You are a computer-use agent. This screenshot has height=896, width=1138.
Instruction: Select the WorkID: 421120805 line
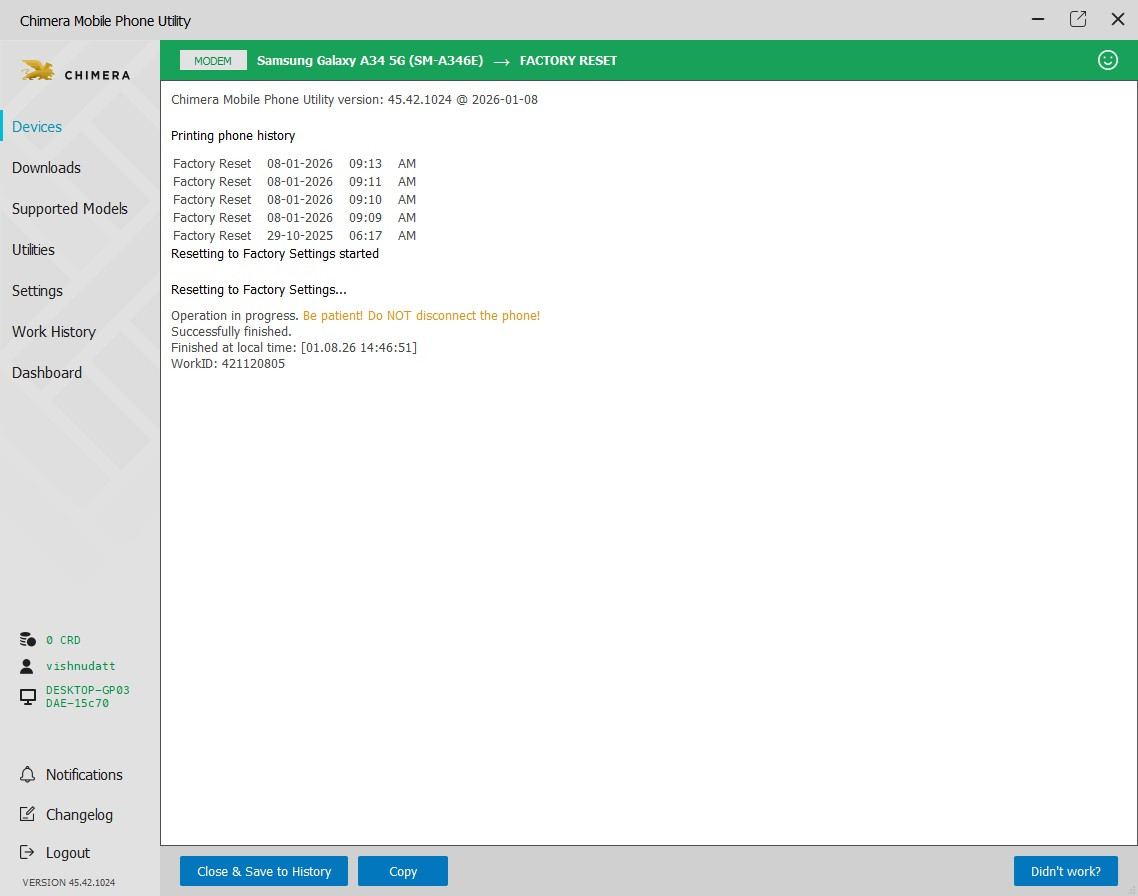coord(228,363)
